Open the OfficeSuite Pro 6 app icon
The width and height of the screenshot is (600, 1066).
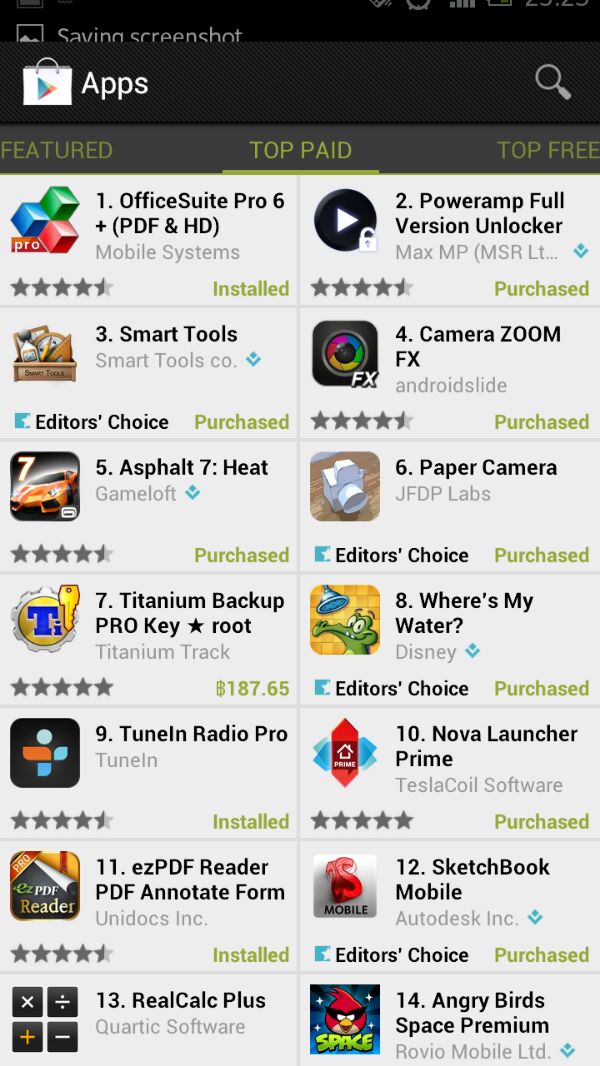pyautogui.click(x=45, y=220)
